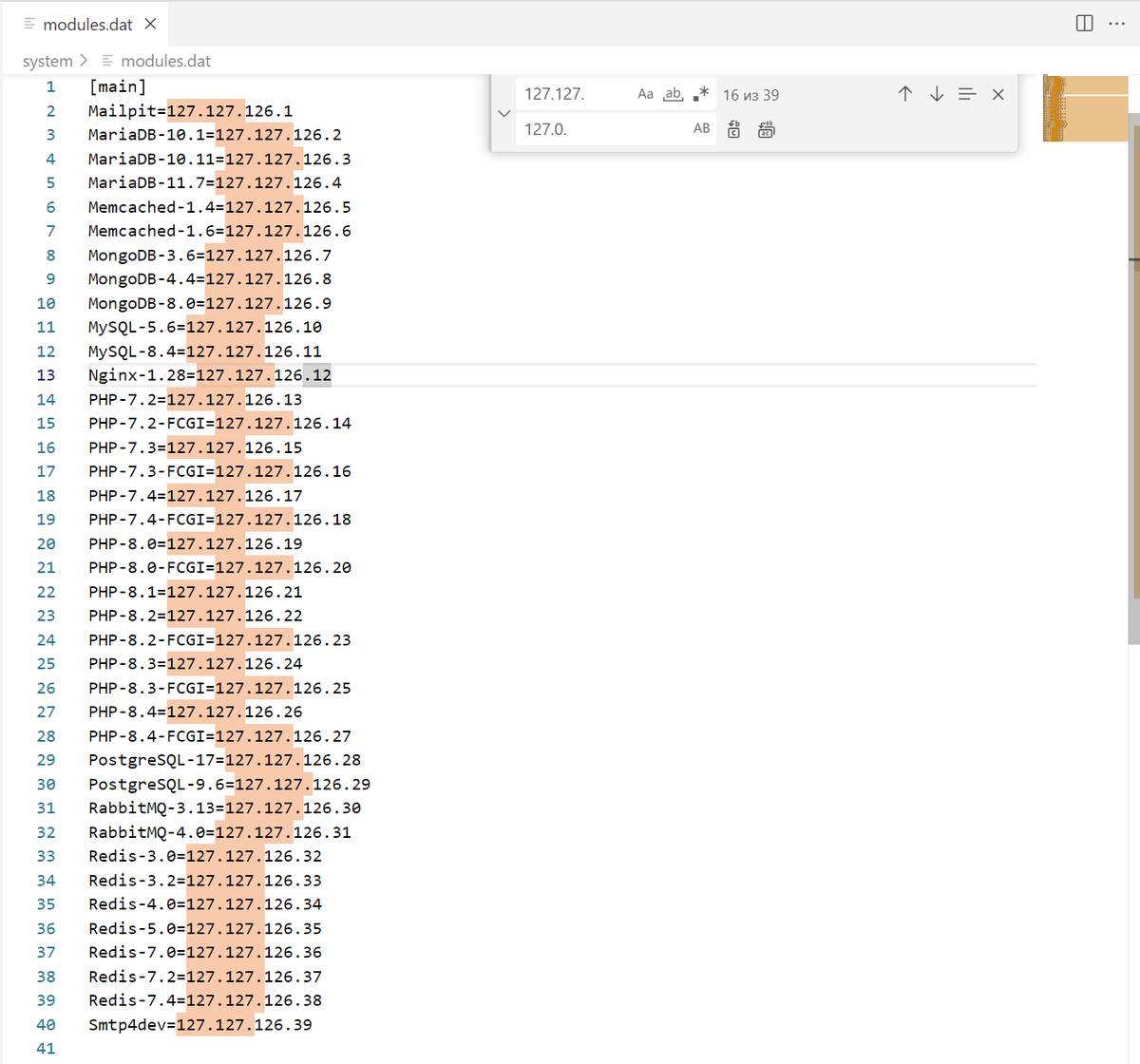Click the RabbitMQ-4.0 line

pos(219,832)
